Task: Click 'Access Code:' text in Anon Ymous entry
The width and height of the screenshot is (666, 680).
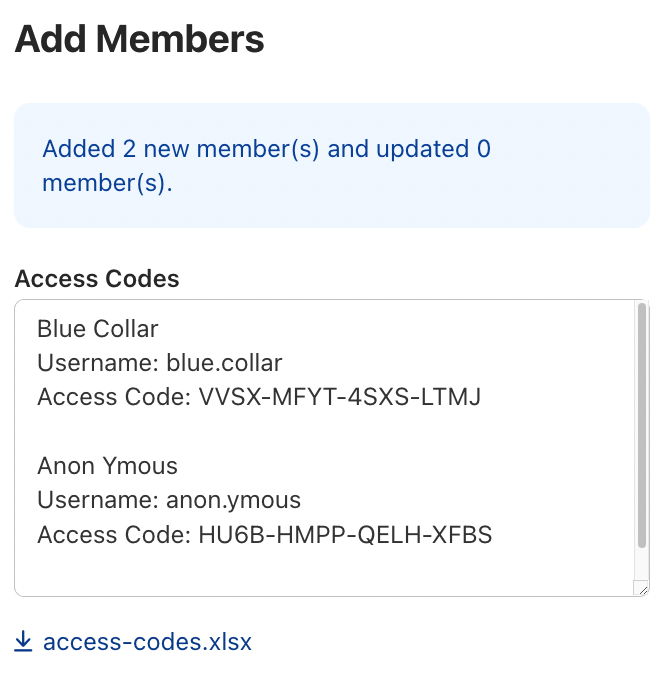Action: (114, 534)
